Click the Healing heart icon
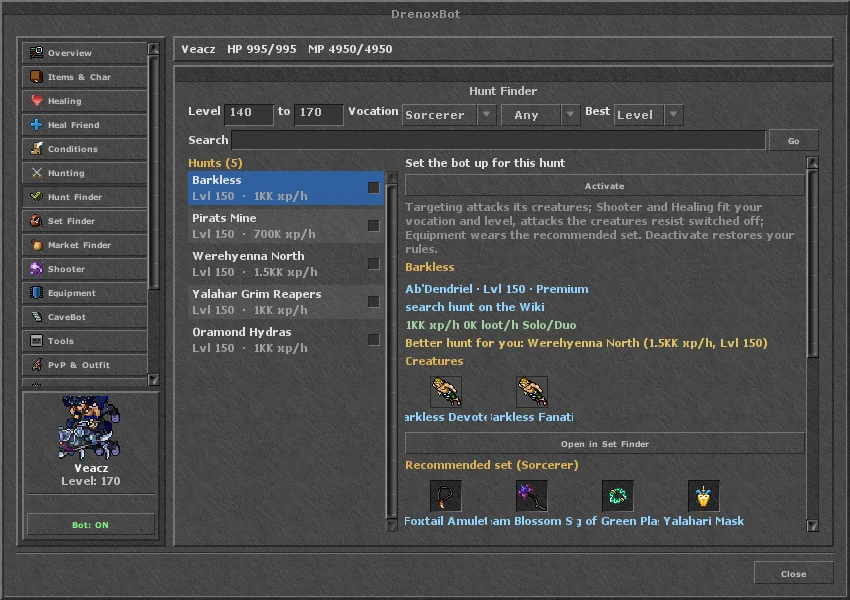The image size is (850, 600). [x=36, y=100]
